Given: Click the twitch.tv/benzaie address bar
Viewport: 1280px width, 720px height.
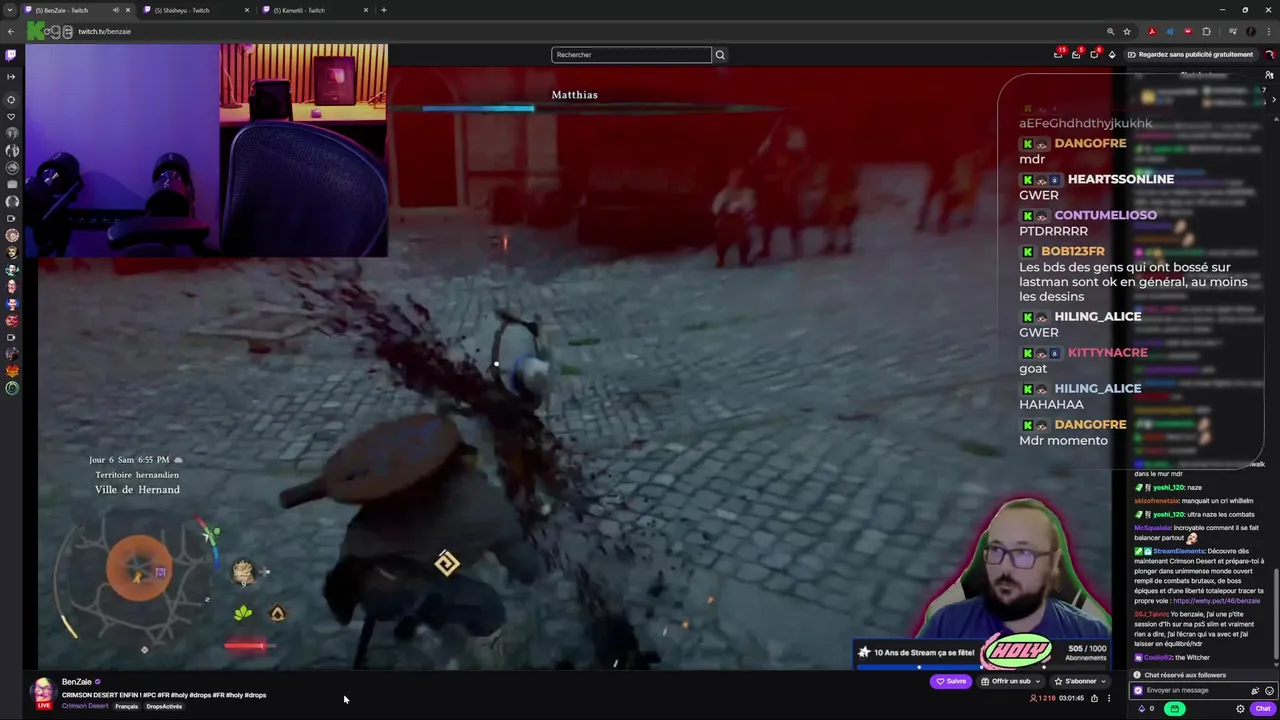Looking at the screenshot, I should 104,31.
